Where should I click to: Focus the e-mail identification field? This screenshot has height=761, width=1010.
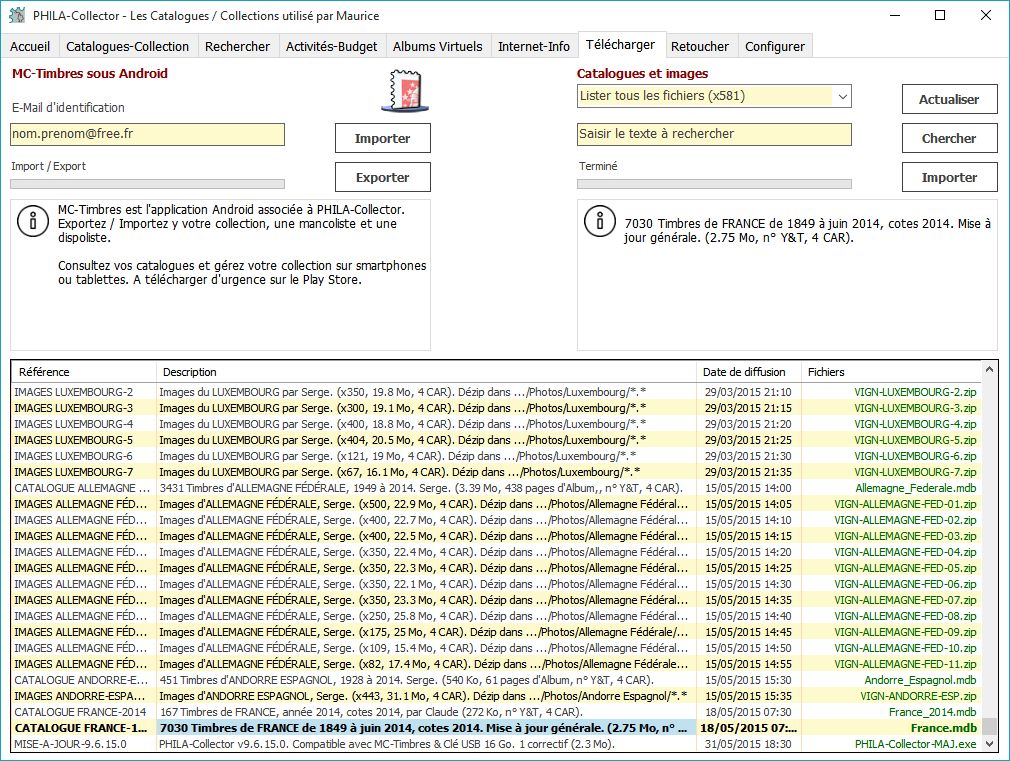tap(148, 134)
